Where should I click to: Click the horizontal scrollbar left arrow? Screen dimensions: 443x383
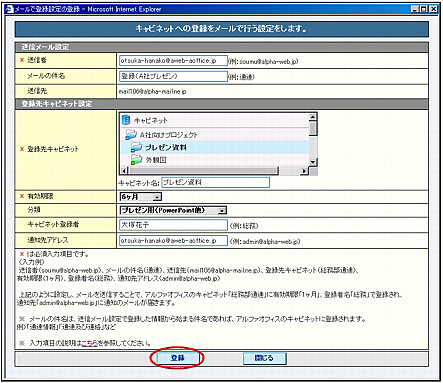click(124, 171)
